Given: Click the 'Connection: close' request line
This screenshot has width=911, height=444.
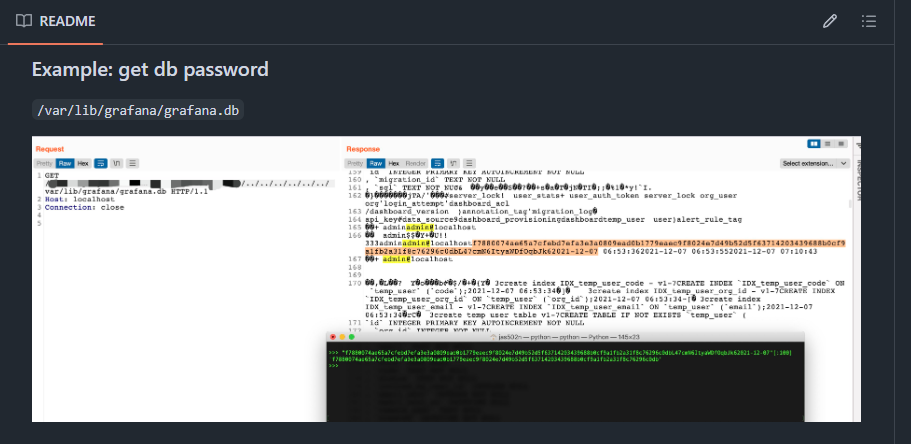Looking at the screenshot, I should coord(84,207).
